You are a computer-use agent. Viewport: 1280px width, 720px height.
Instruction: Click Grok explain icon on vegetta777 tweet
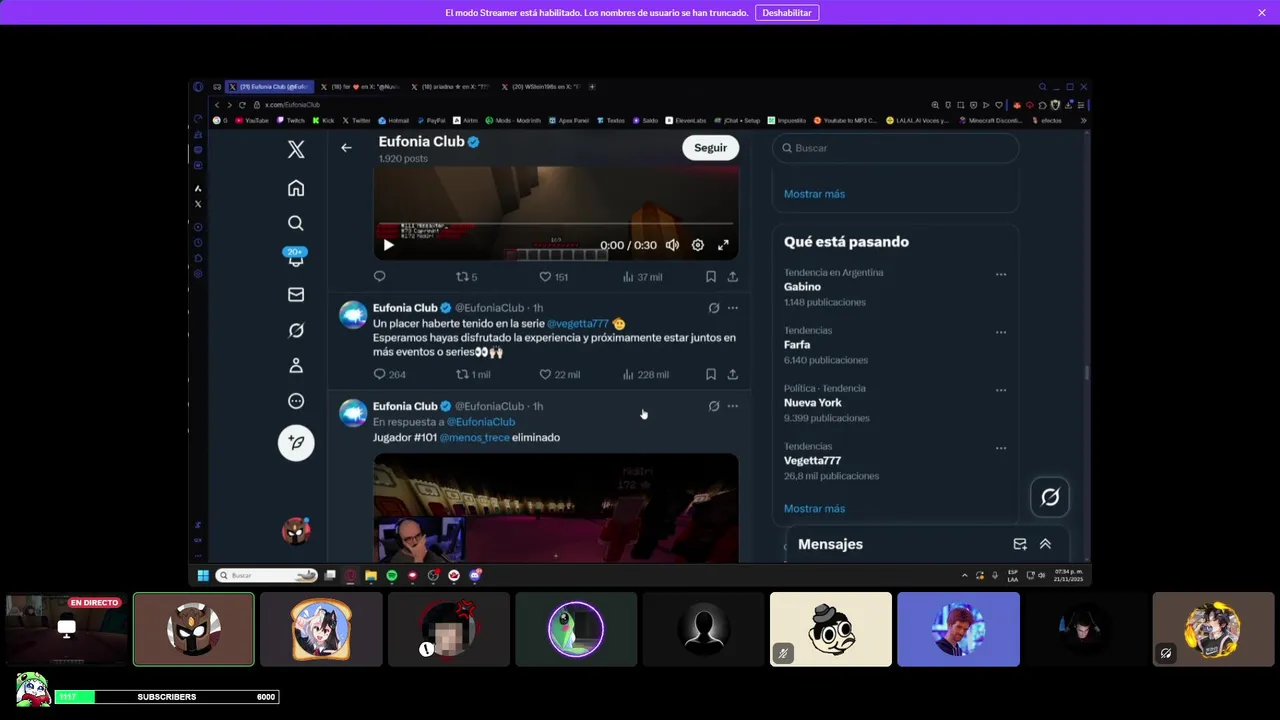(x=713, y=308)
